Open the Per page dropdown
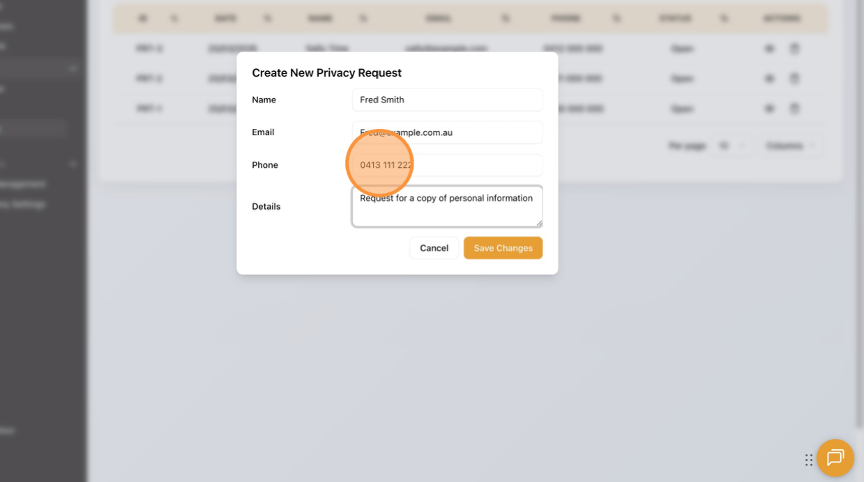The image size is (864, 482). 735,146
